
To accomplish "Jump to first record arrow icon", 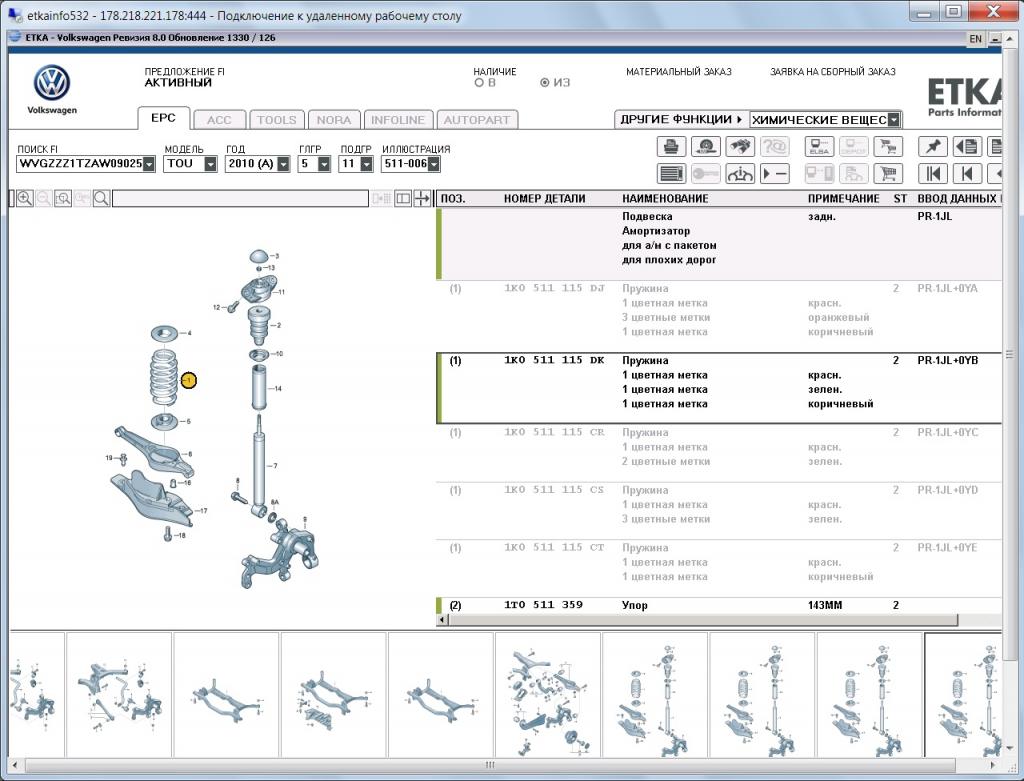I will tap(932, 174).
